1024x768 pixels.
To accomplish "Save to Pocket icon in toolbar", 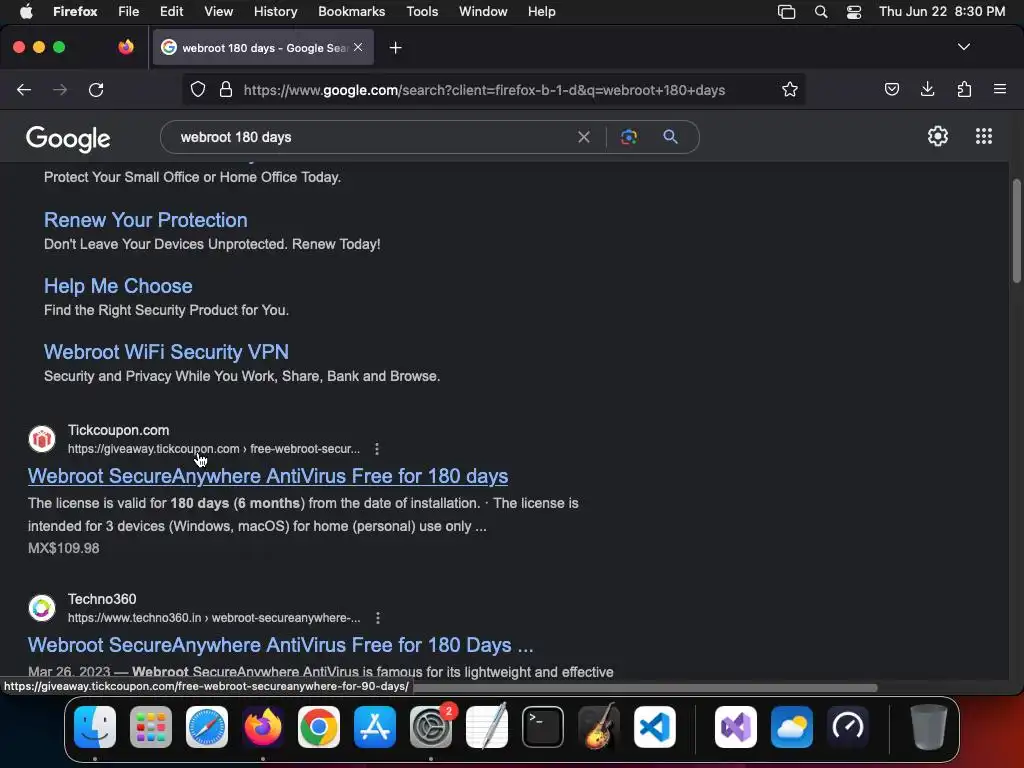I will (x=891, y=89).
